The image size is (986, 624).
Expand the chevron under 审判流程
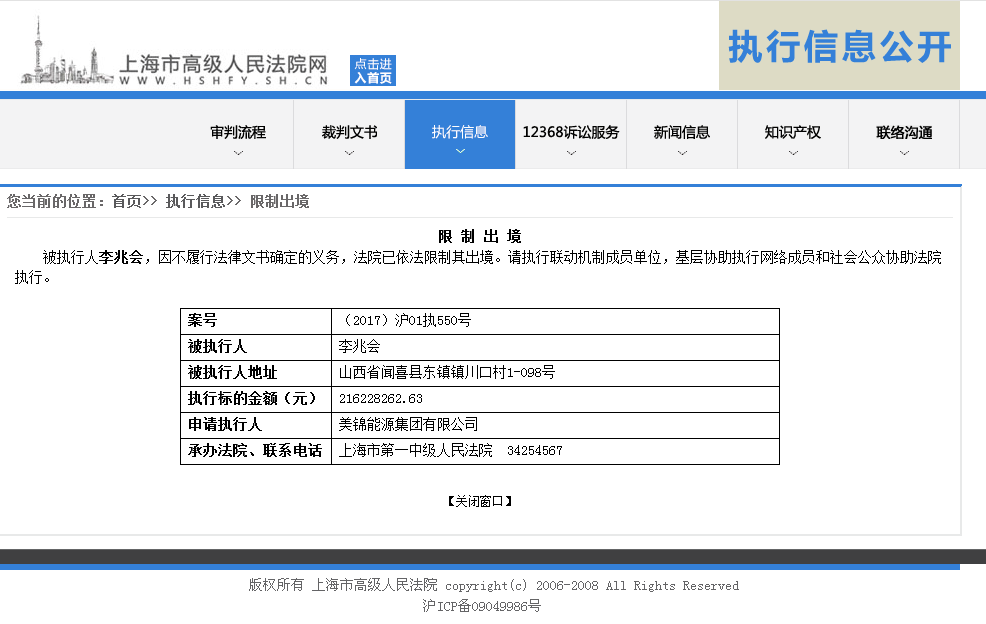click(x=238, y=153)
